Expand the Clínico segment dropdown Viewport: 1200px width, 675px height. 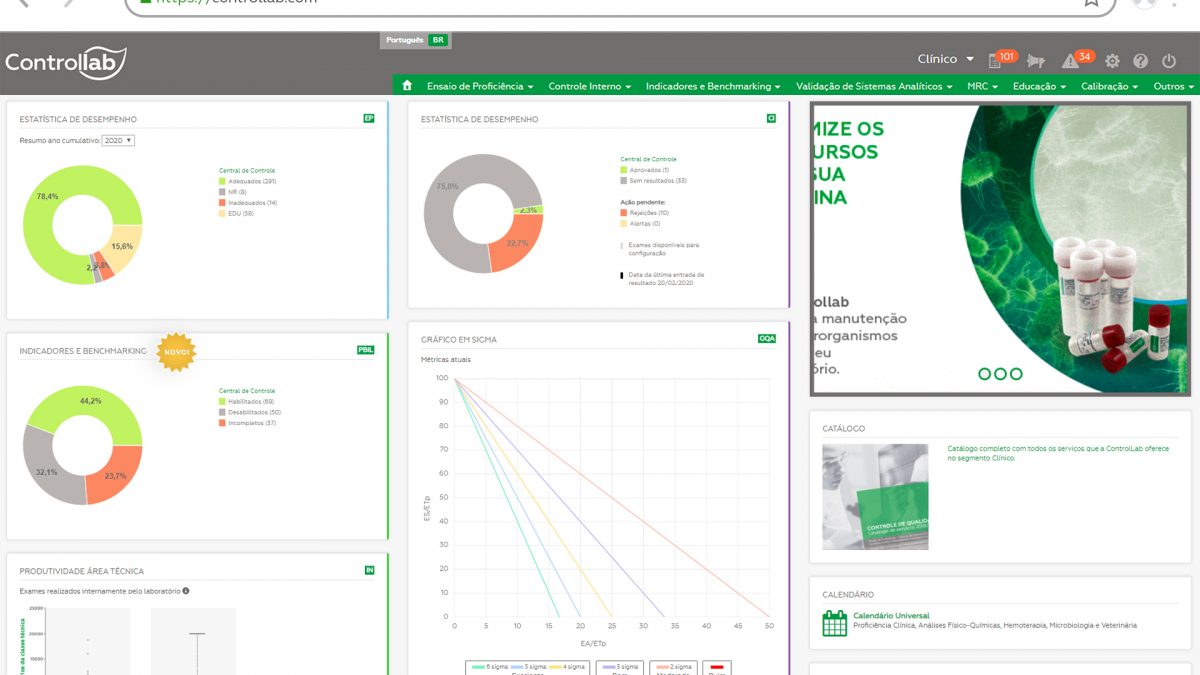coord(945,60)
